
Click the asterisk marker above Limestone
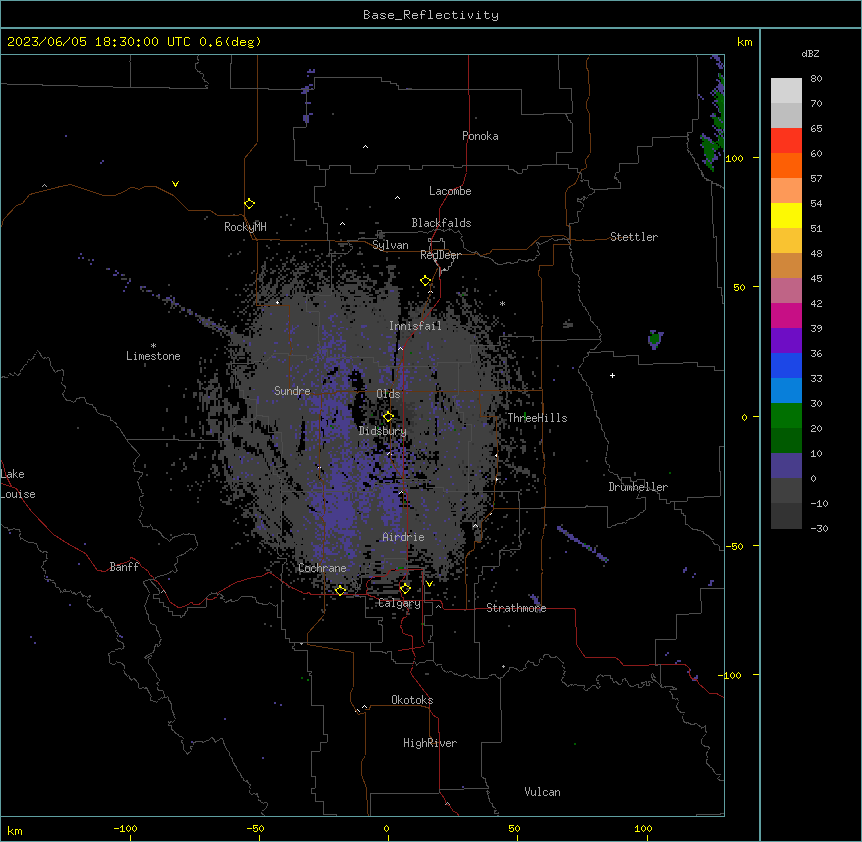click(153, 346)
